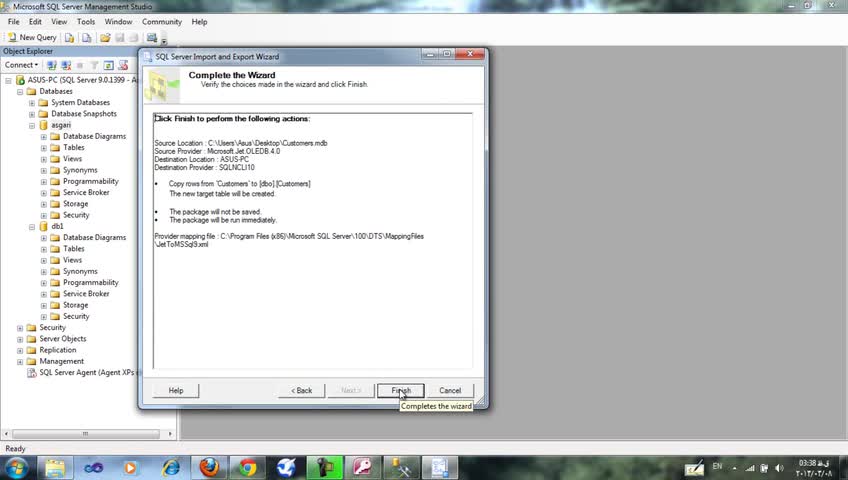
Task: Click the Database Engine Query icon in toolbar
Action: click(x=69, y=37)
